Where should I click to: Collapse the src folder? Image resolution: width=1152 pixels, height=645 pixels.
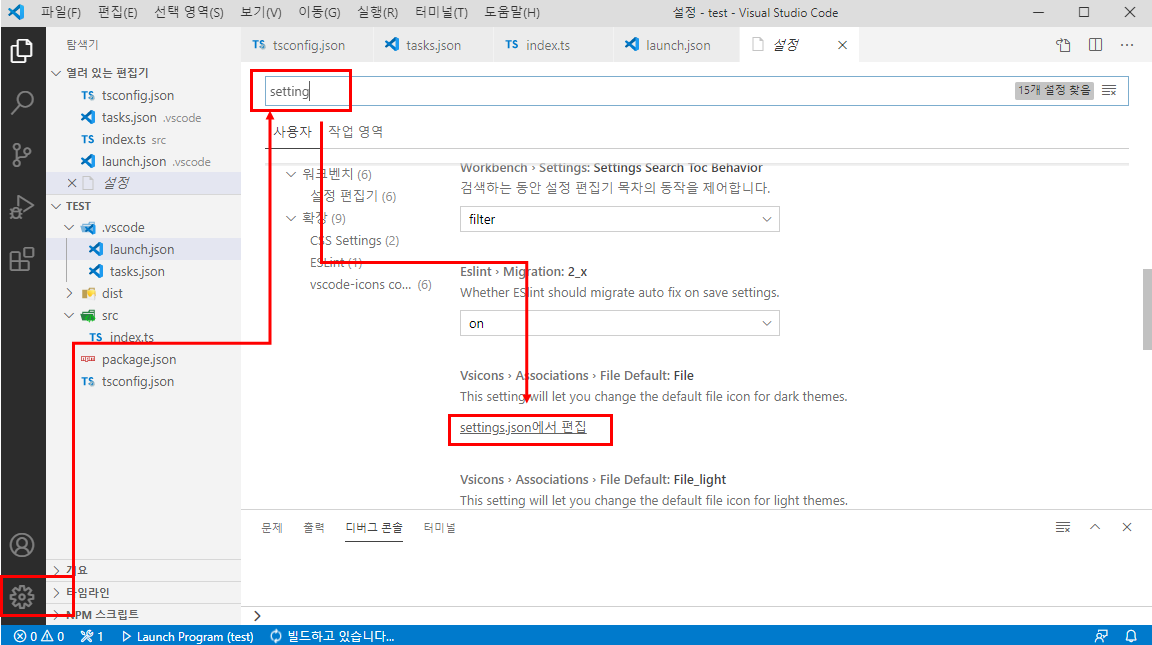pos(70,315)
